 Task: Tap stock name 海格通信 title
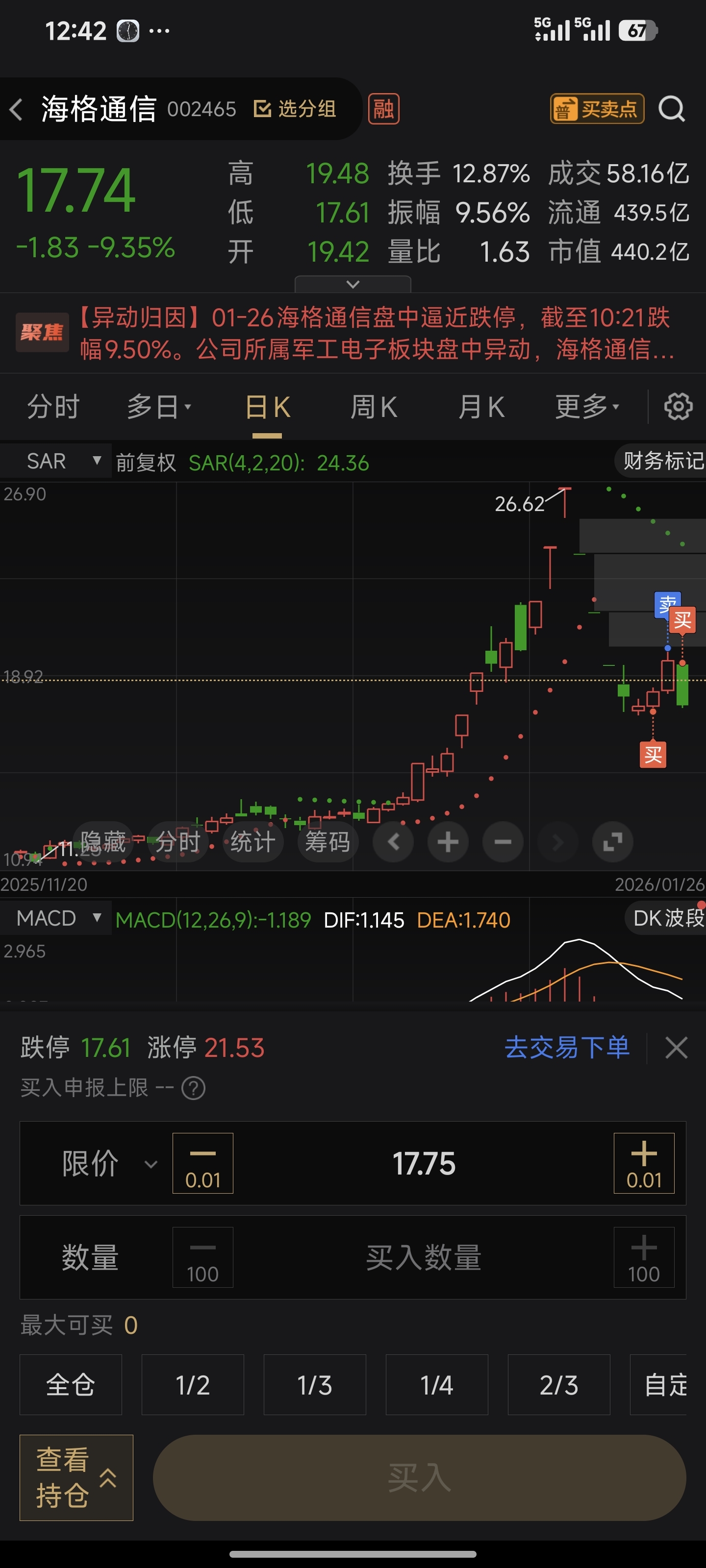point(99,109)
